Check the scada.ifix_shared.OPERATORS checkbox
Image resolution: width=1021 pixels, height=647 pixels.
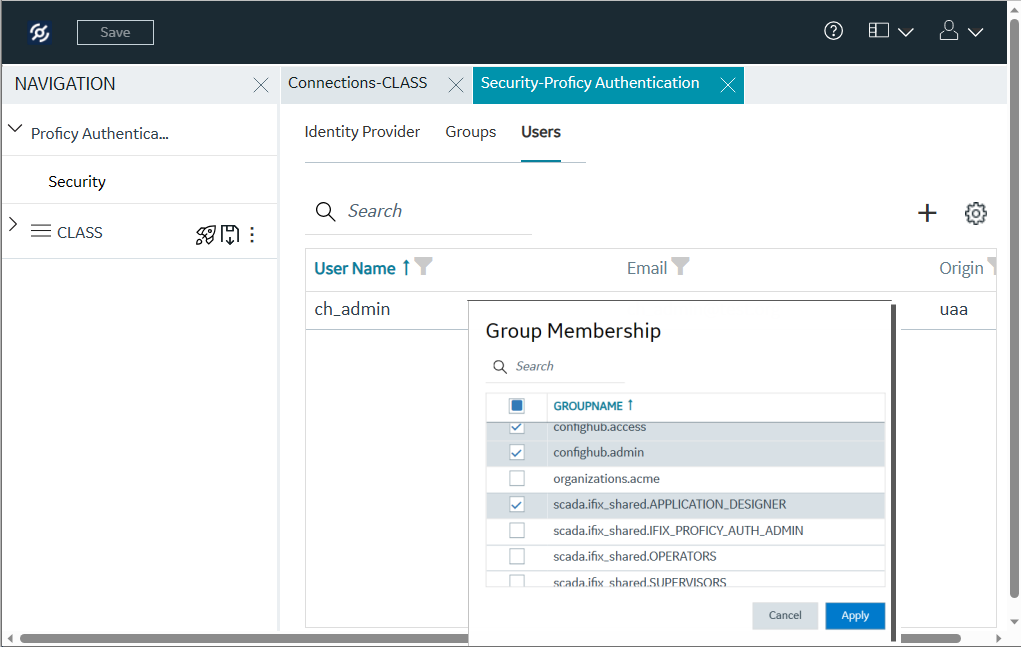pyautogui.click(x=516, y=557)
